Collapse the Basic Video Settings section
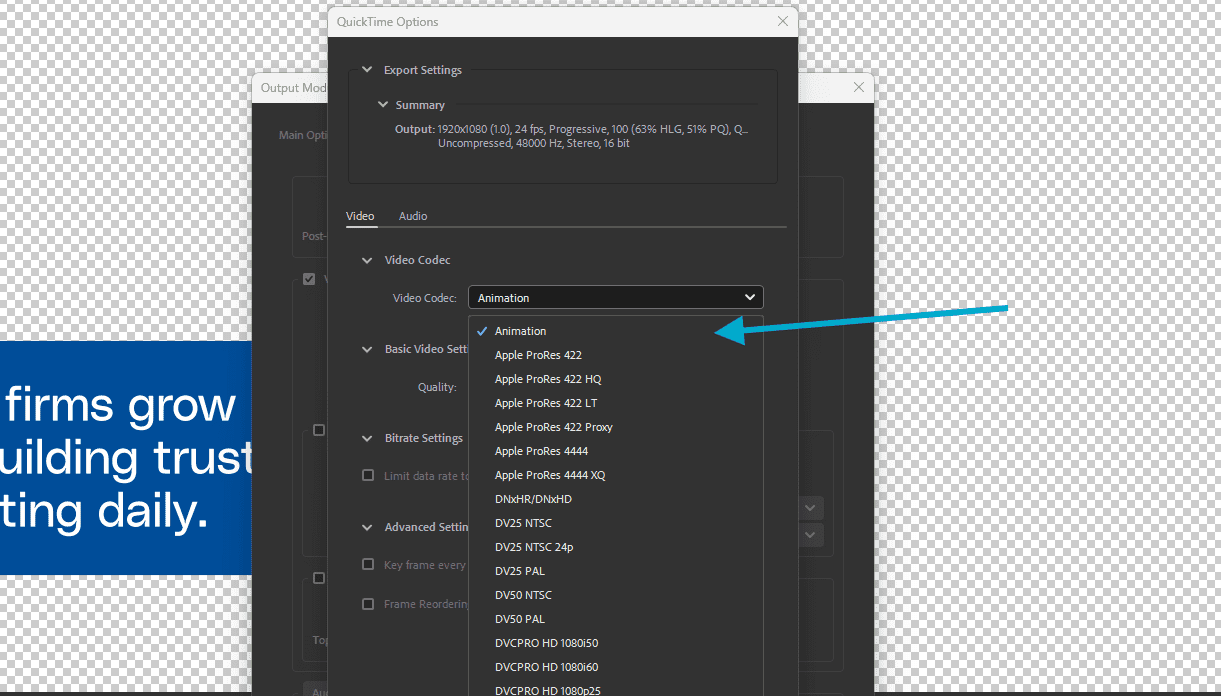 point(367,349)
